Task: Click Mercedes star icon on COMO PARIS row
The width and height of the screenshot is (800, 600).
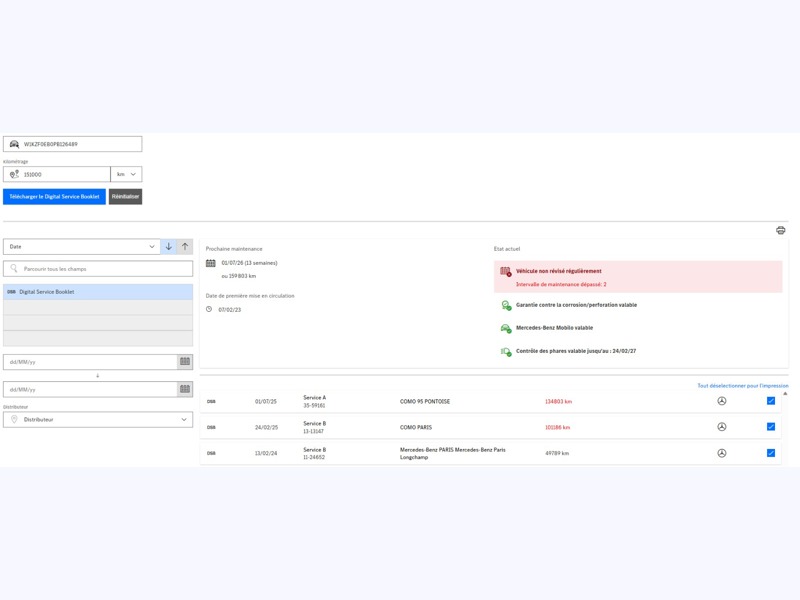Action: click(x=721, y=427)
